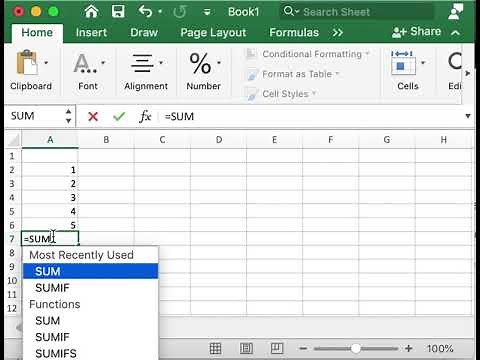Screen dimensions: 480x360
Task: Collapse the ribbon with the caret
Action: [455, 33]
